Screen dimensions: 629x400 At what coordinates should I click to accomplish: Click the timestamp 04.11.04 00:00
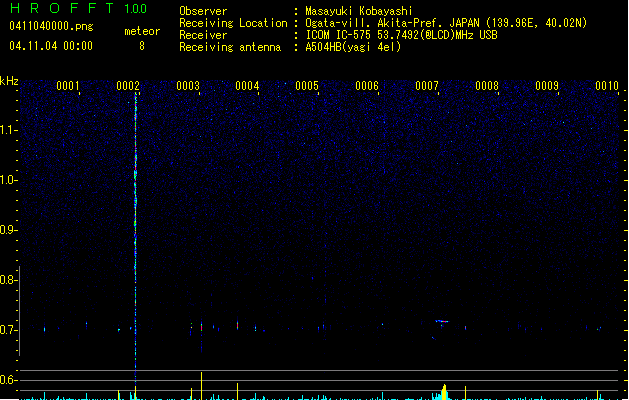pyautogui.click(x=51, y=46)
